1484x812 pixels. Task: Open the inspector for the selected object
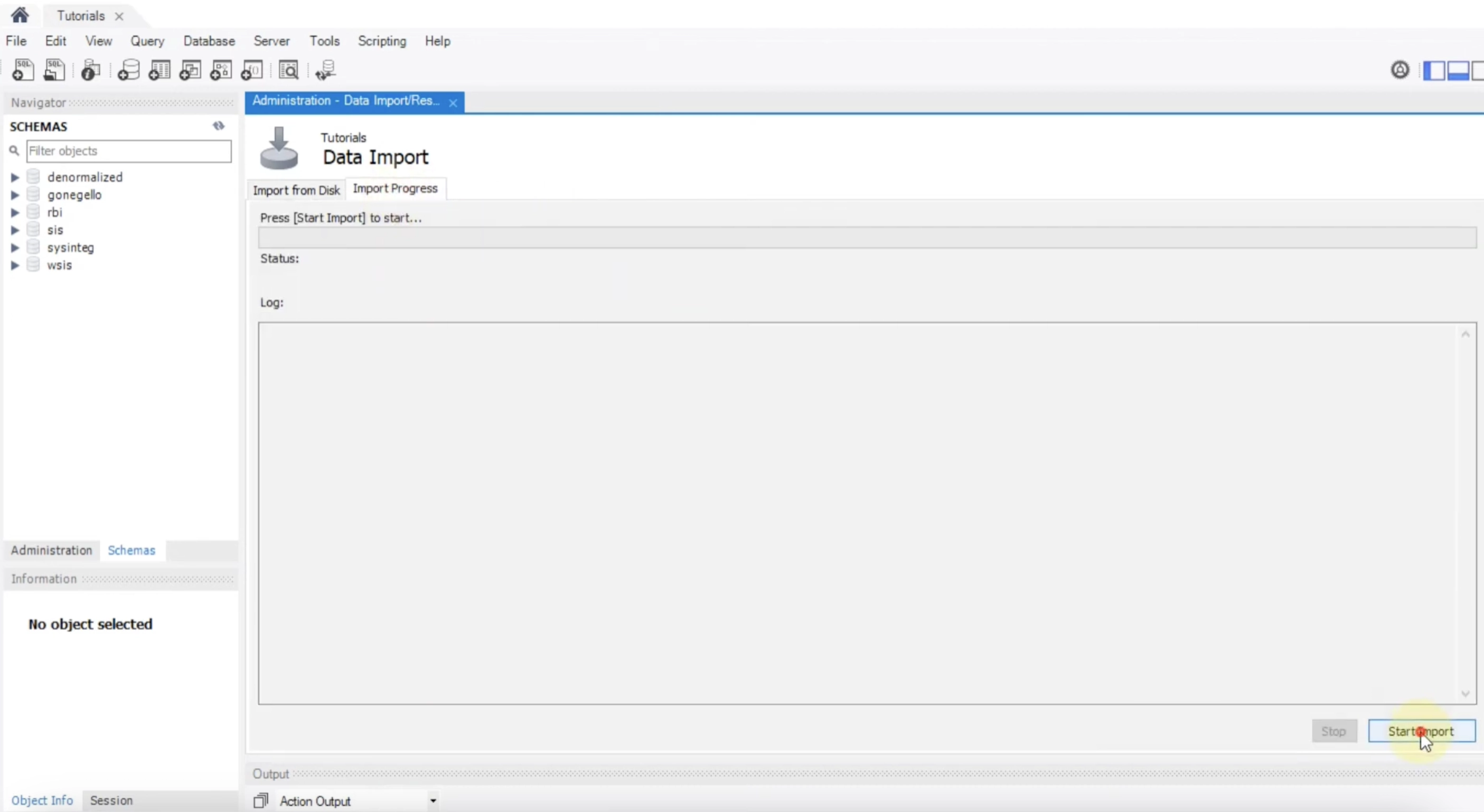[x=90, y=70]
